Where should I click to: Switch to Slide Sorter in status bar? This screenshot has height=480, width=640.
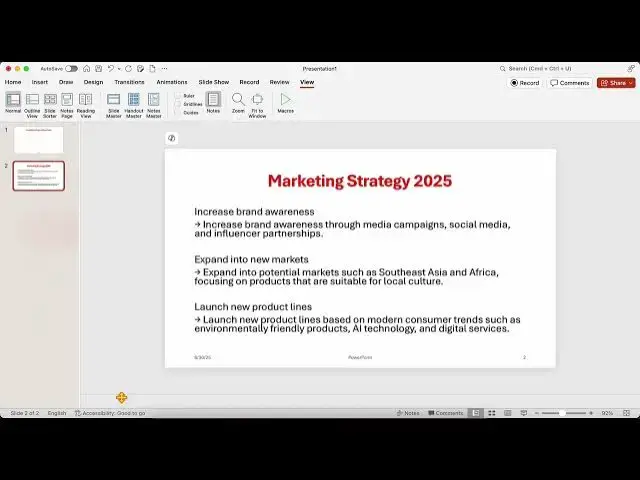(x=492, y=413)
